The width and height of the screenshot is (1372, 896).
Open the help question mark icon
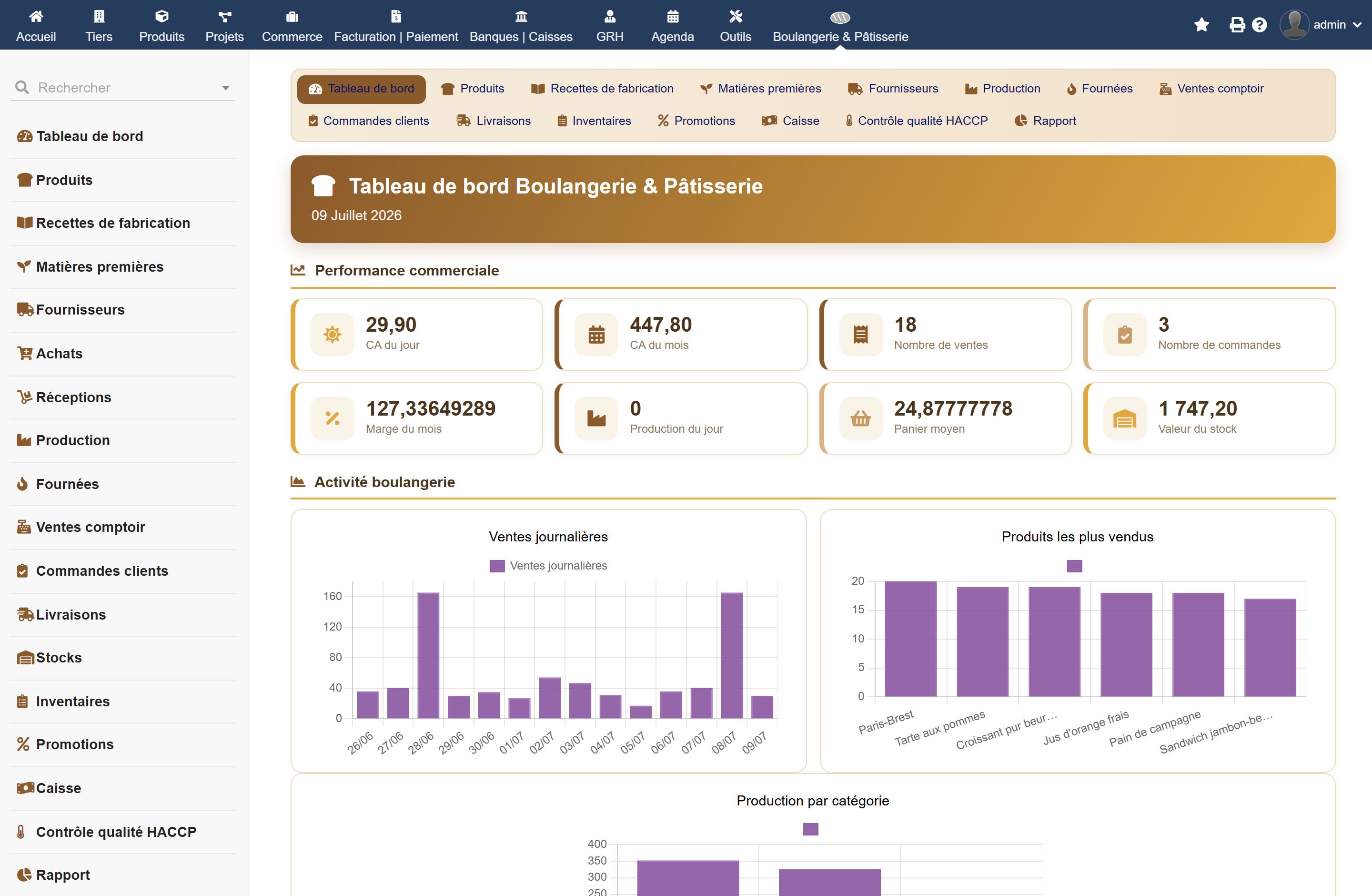1260,25
